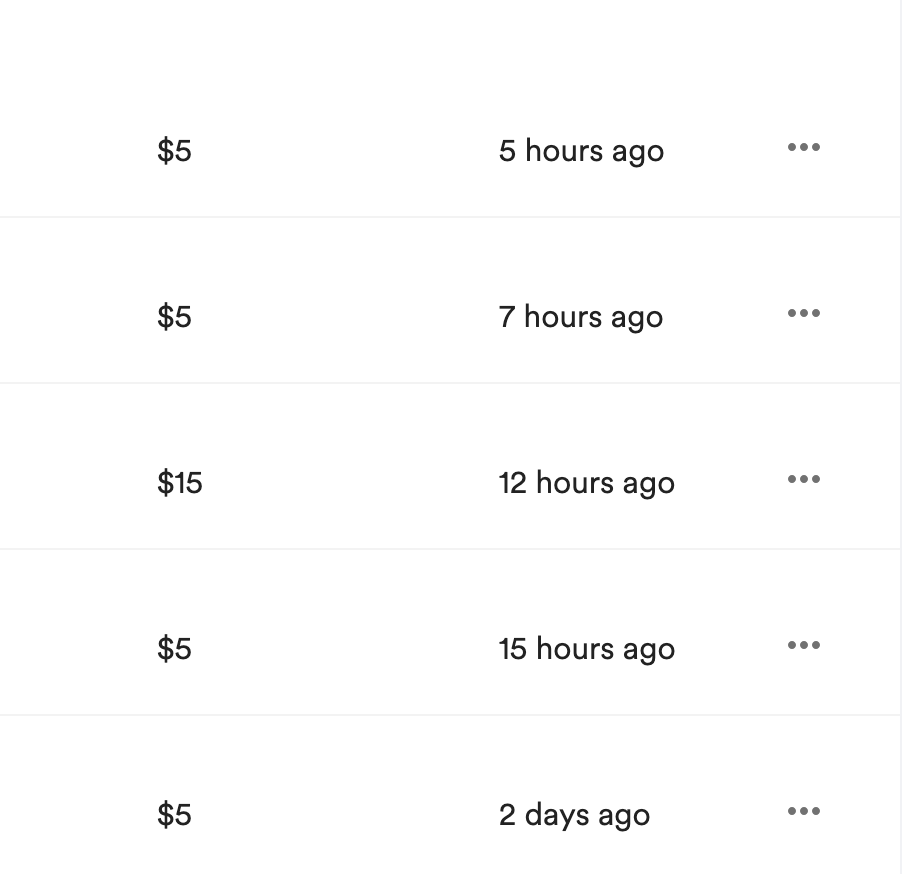
Task: Click the "15 hours ago" timestamp
Action: pos(586,649)
